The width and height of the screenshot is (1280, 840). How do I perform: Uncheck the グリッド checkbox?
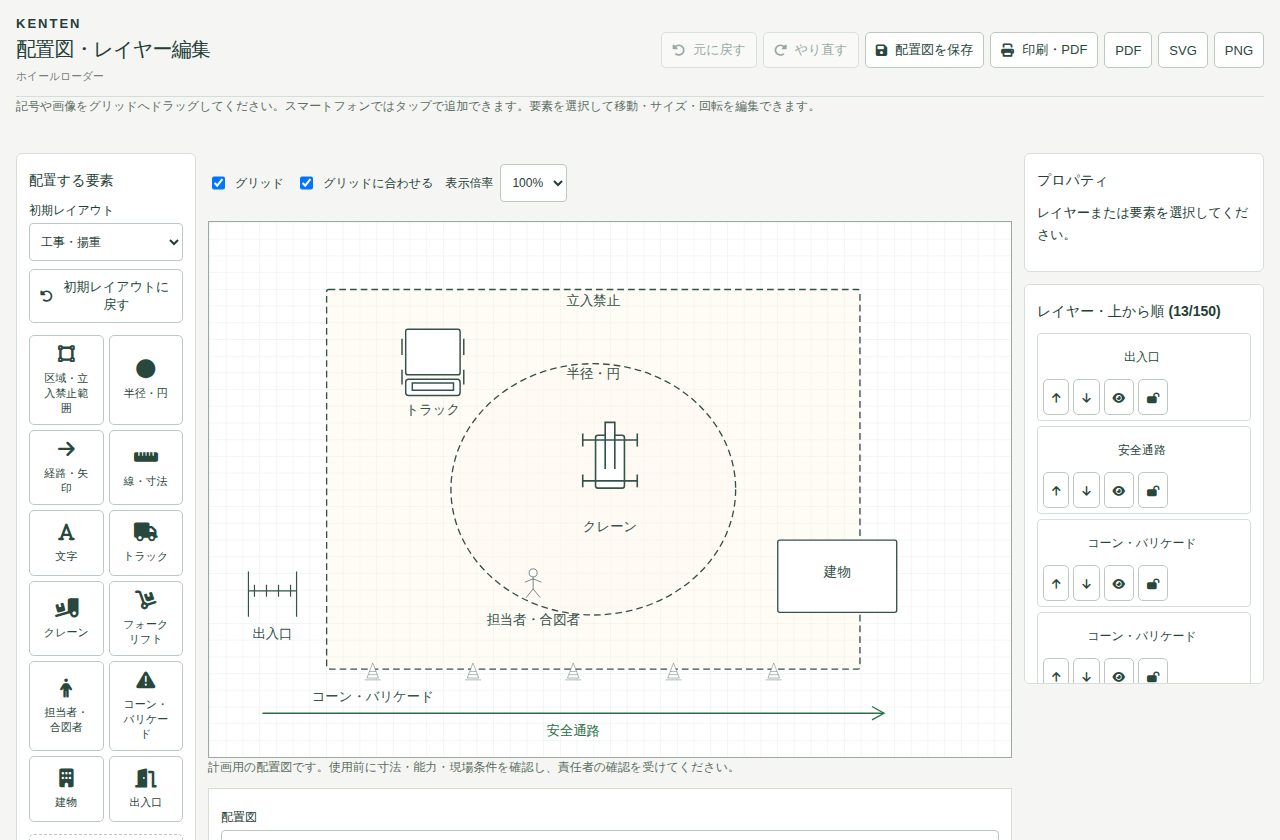[x=219, y=183]
